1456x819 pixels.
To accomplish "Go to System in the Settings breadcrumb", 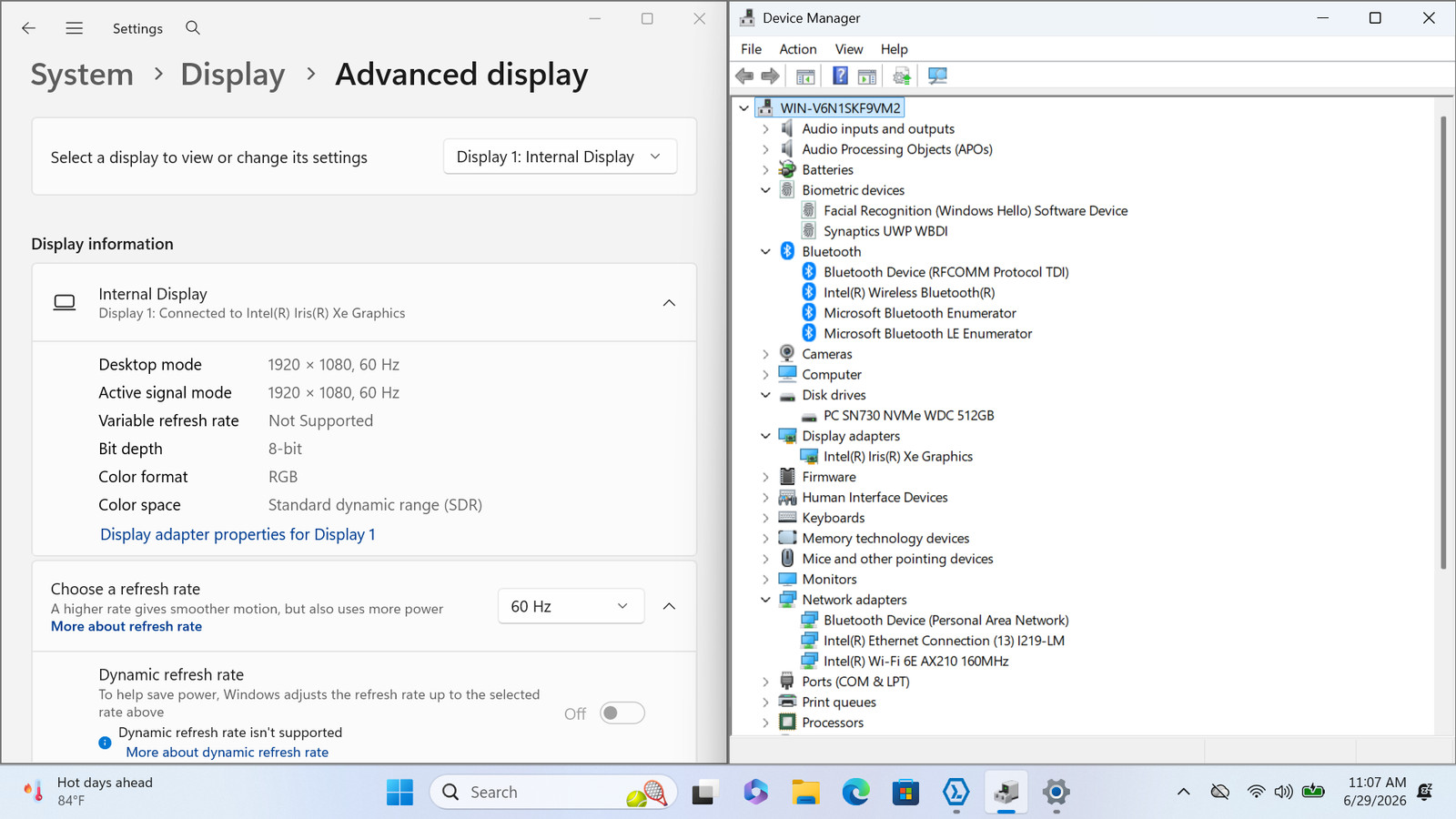I will (82, 75).
